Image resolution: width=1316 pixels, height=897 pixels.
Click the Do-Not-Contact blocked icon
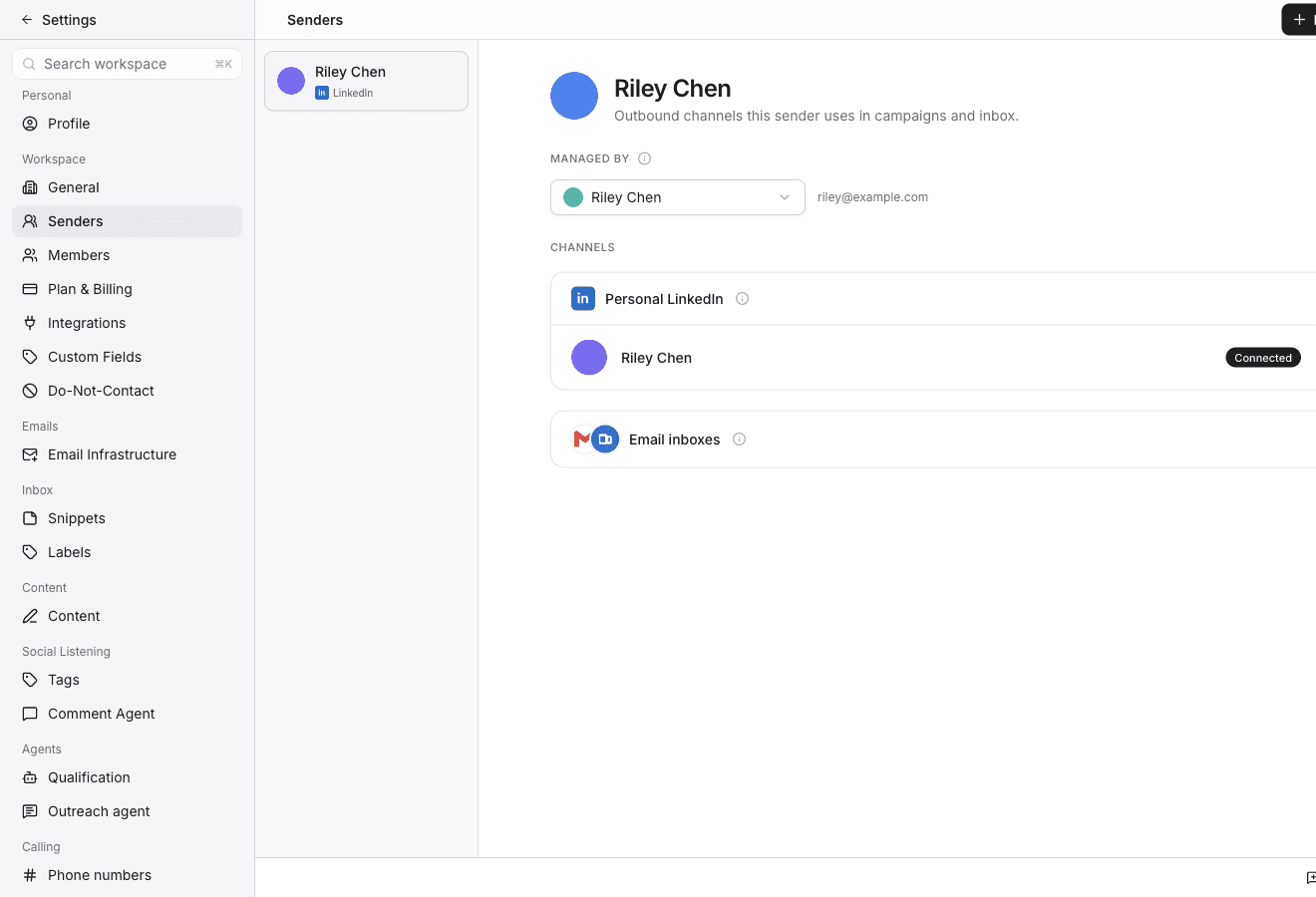tap(30, 391)
